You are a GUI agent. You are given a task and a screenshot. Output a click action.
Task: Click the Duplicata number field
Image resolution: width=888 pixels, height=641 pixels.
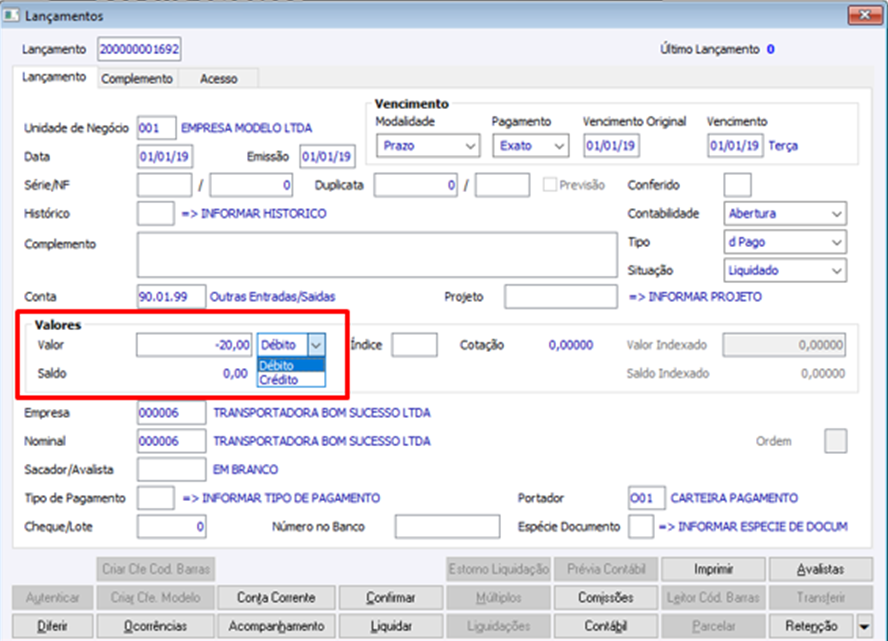pyautogui.click(x=416, y=185)
